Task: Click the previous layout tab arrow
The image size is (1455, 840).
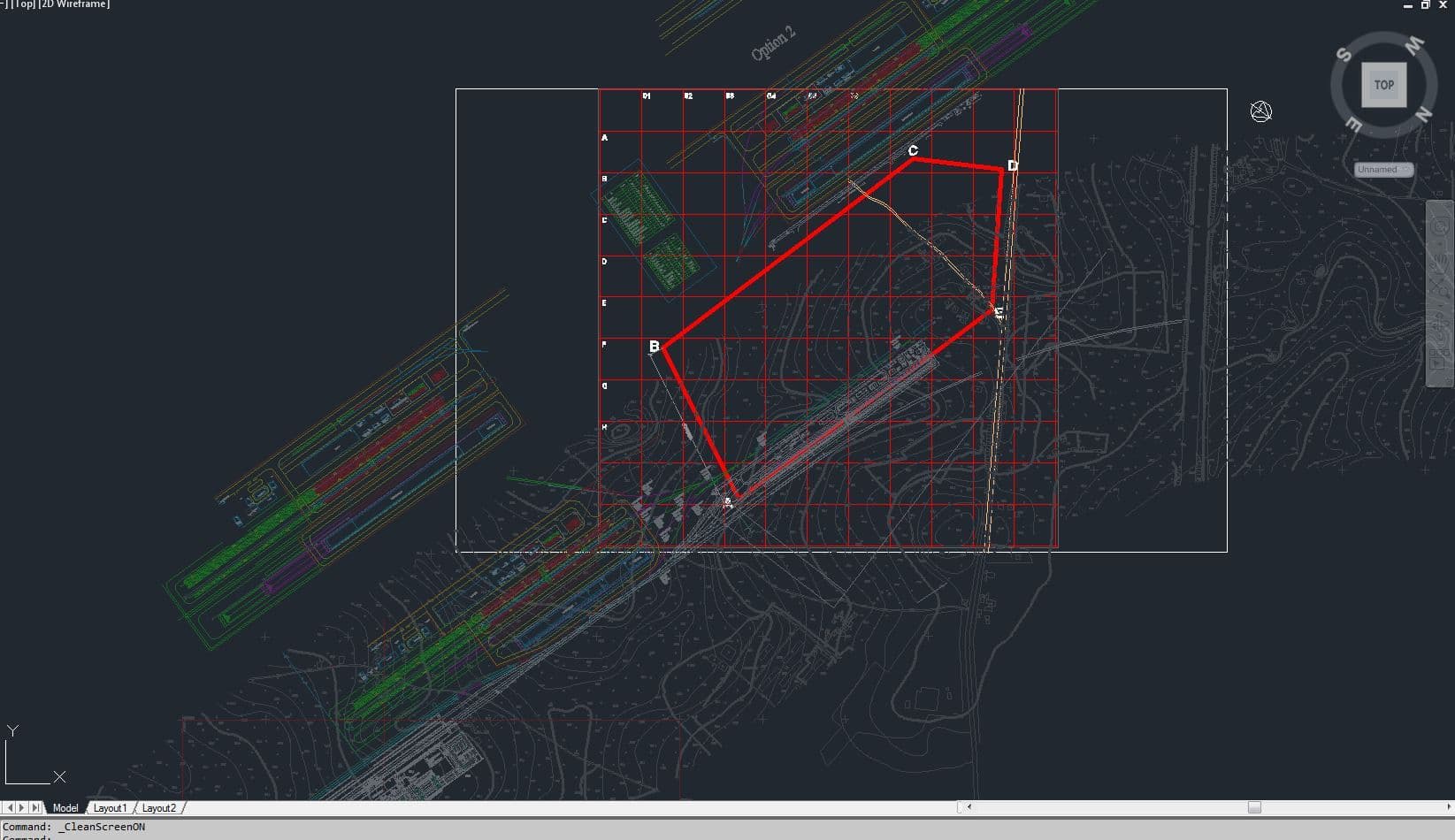Action: (11, 808)
